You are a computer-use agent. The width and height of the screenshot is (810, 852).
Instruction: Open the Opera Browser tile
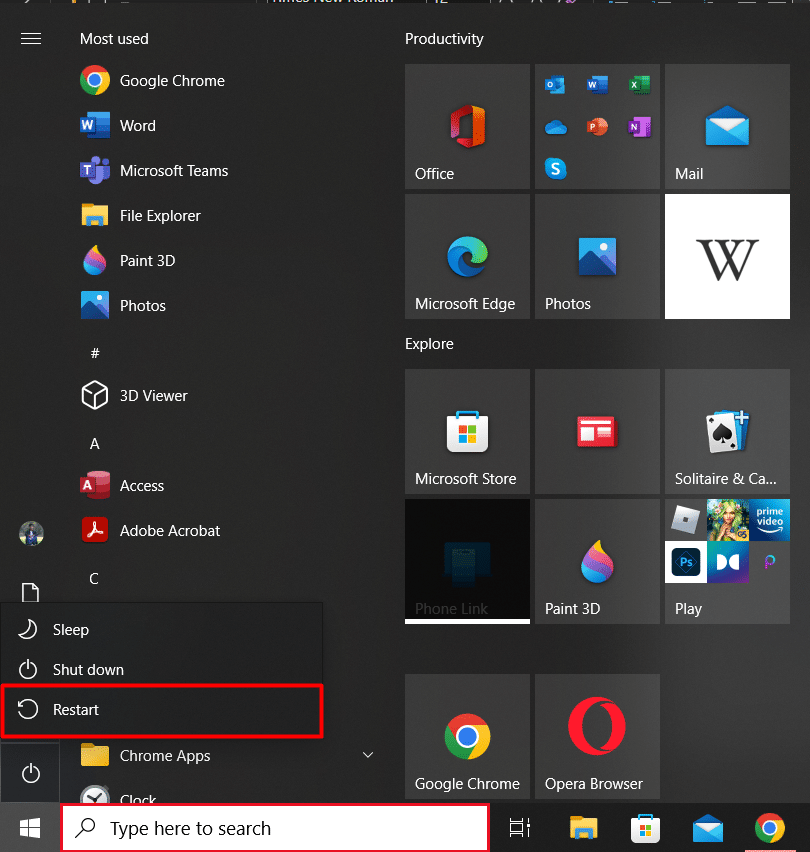point(597,736)
